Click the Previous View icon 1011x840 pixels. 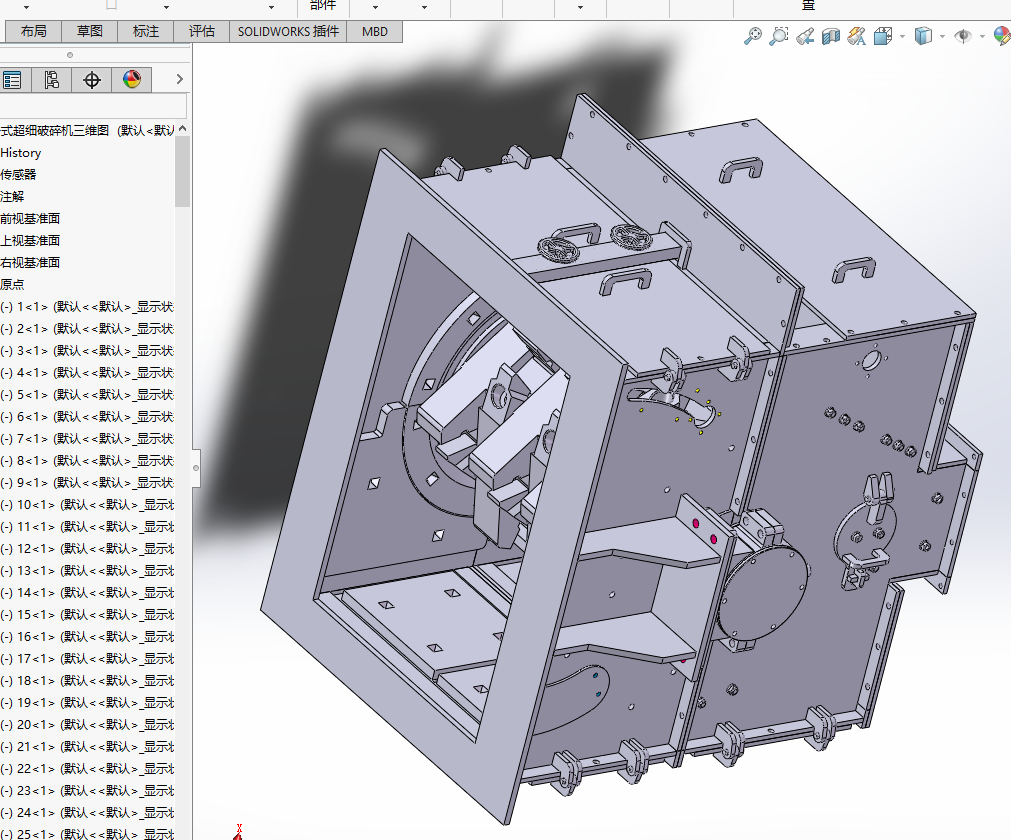click(x=805, y=36)
